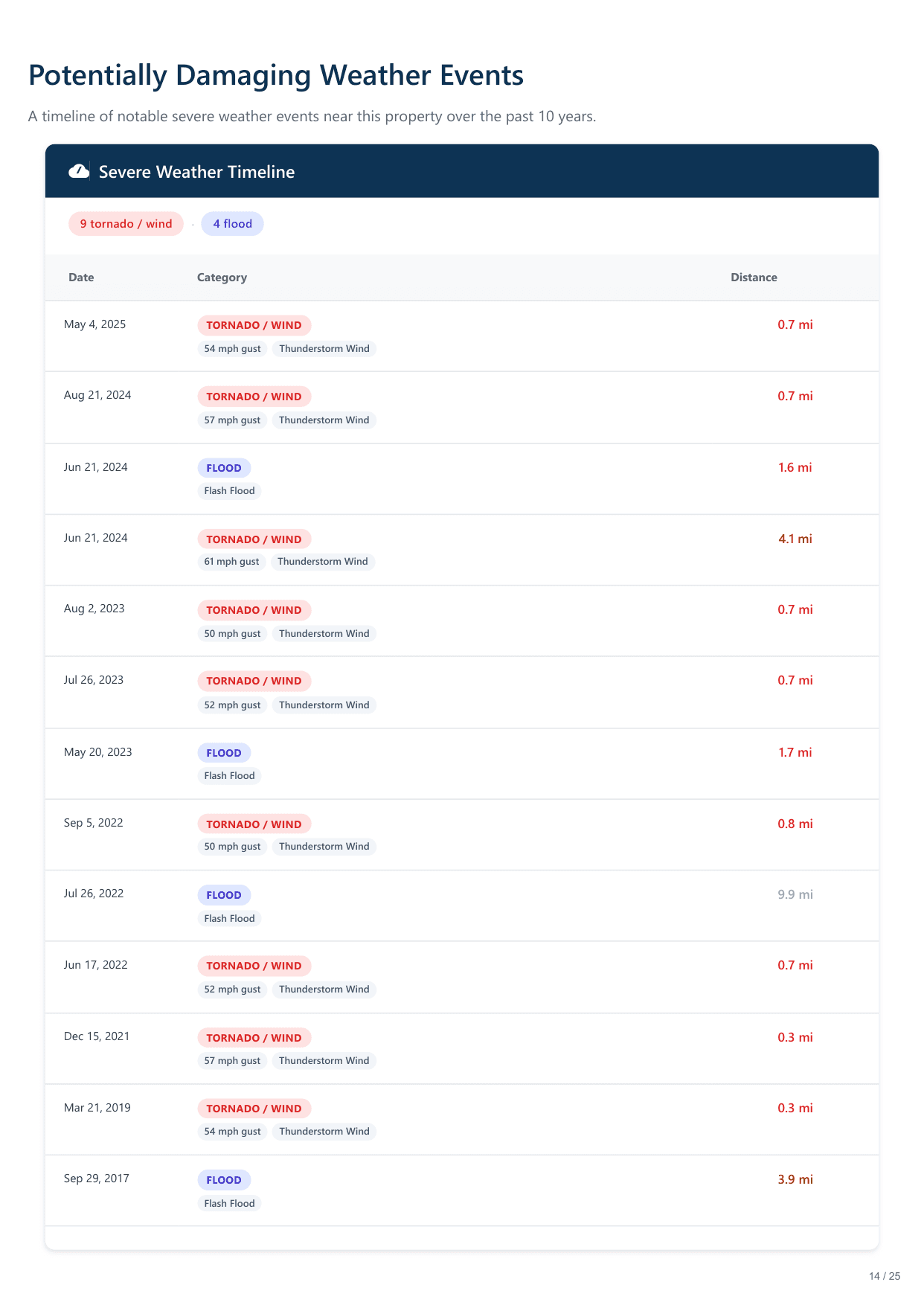Click the Thunderstorm Wind tag for Mar 21, 2019
924x1305 pixels.
coord(324,1132)
